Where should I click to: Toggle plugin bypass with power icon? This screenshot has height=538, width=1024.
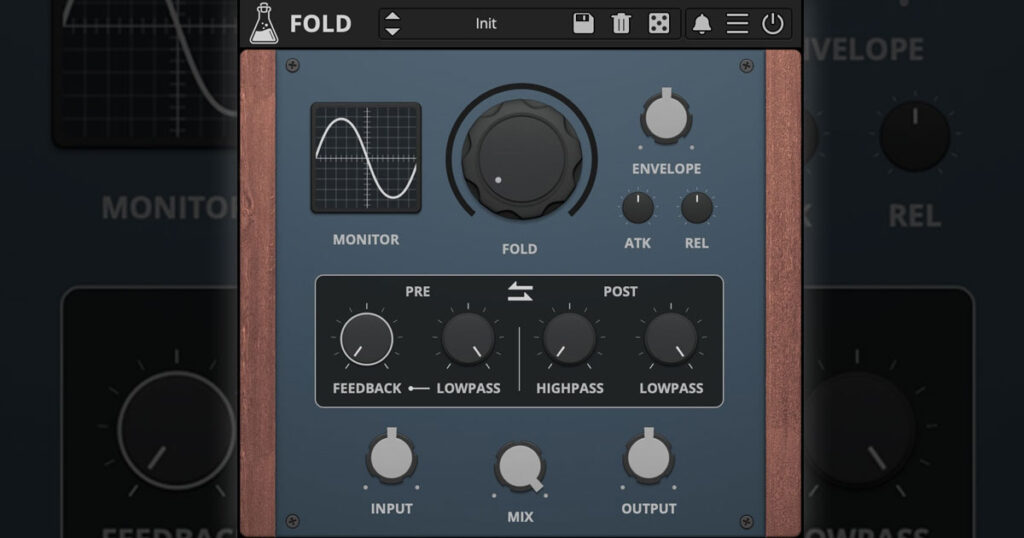coord(772,24)
